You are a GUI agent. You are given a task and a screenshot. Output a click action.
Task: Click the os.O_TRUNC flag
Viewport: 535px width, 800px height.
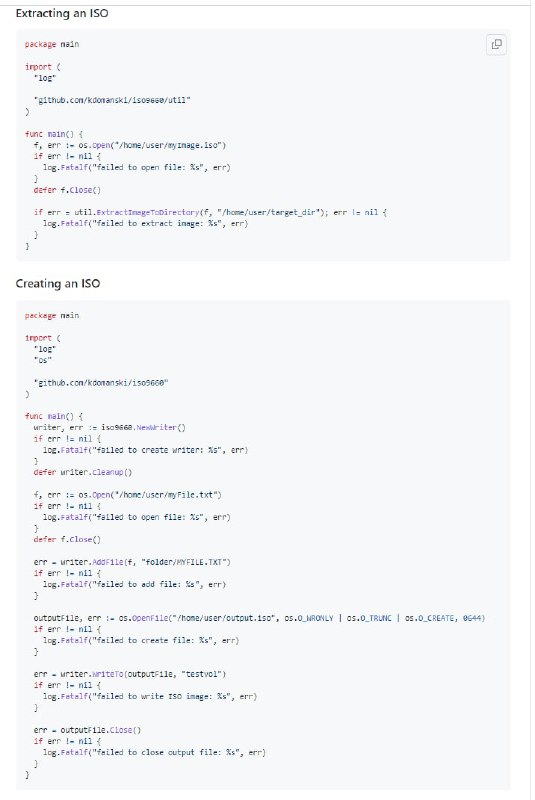[369, 618]
